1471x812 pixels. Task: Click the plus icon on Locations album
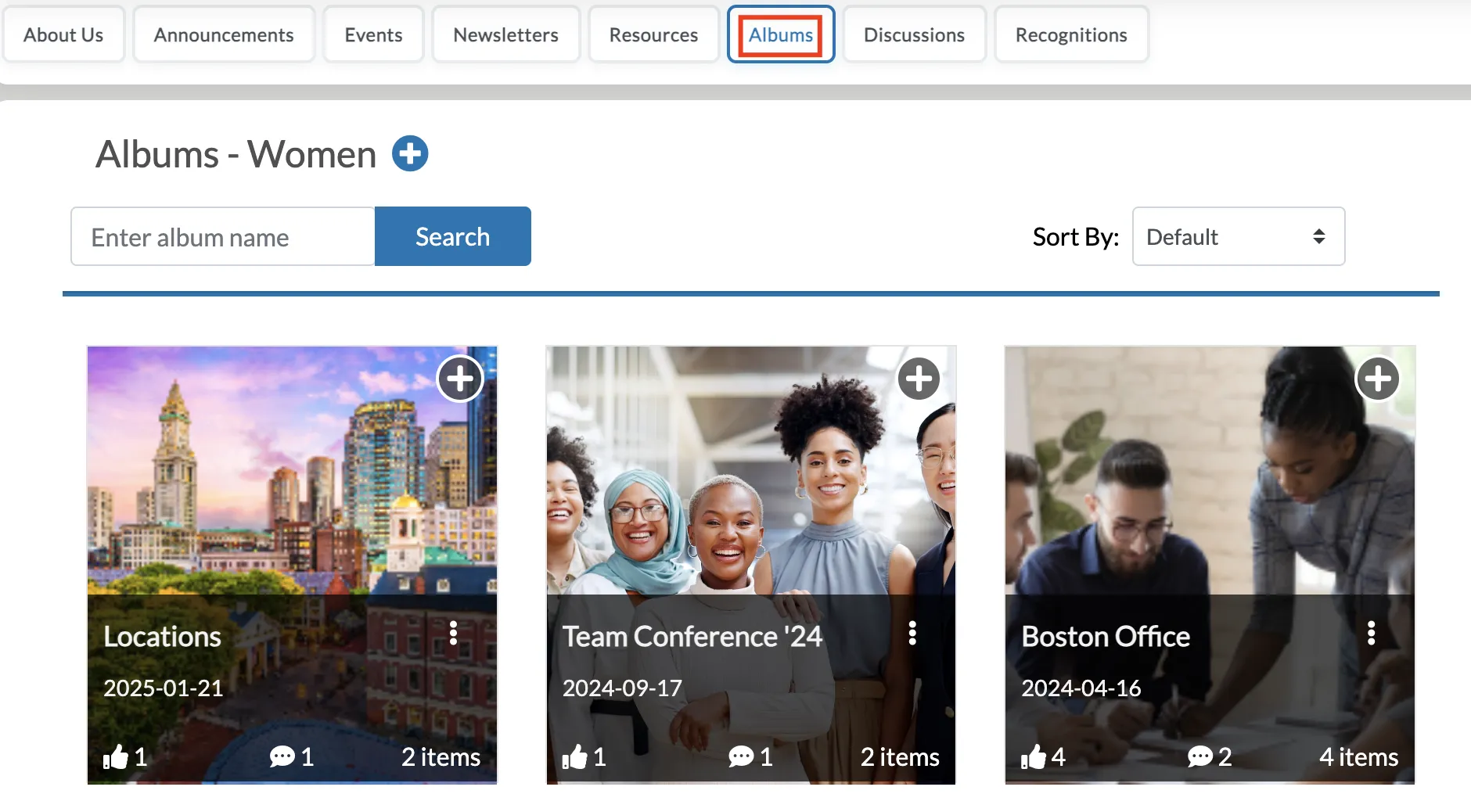click(460, 379)
